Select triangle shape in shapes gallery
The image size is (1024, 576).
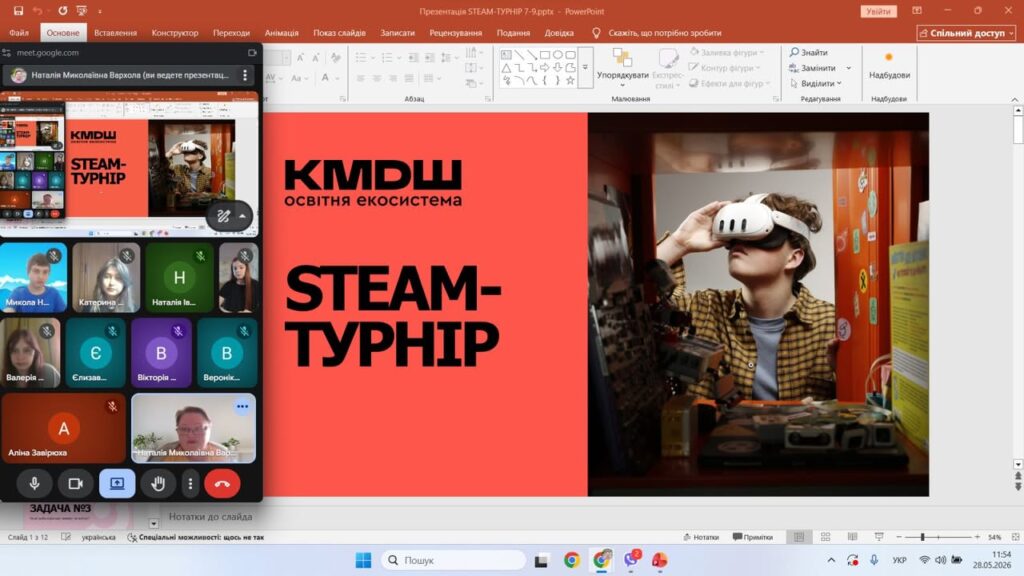click(x=506, y=68)
